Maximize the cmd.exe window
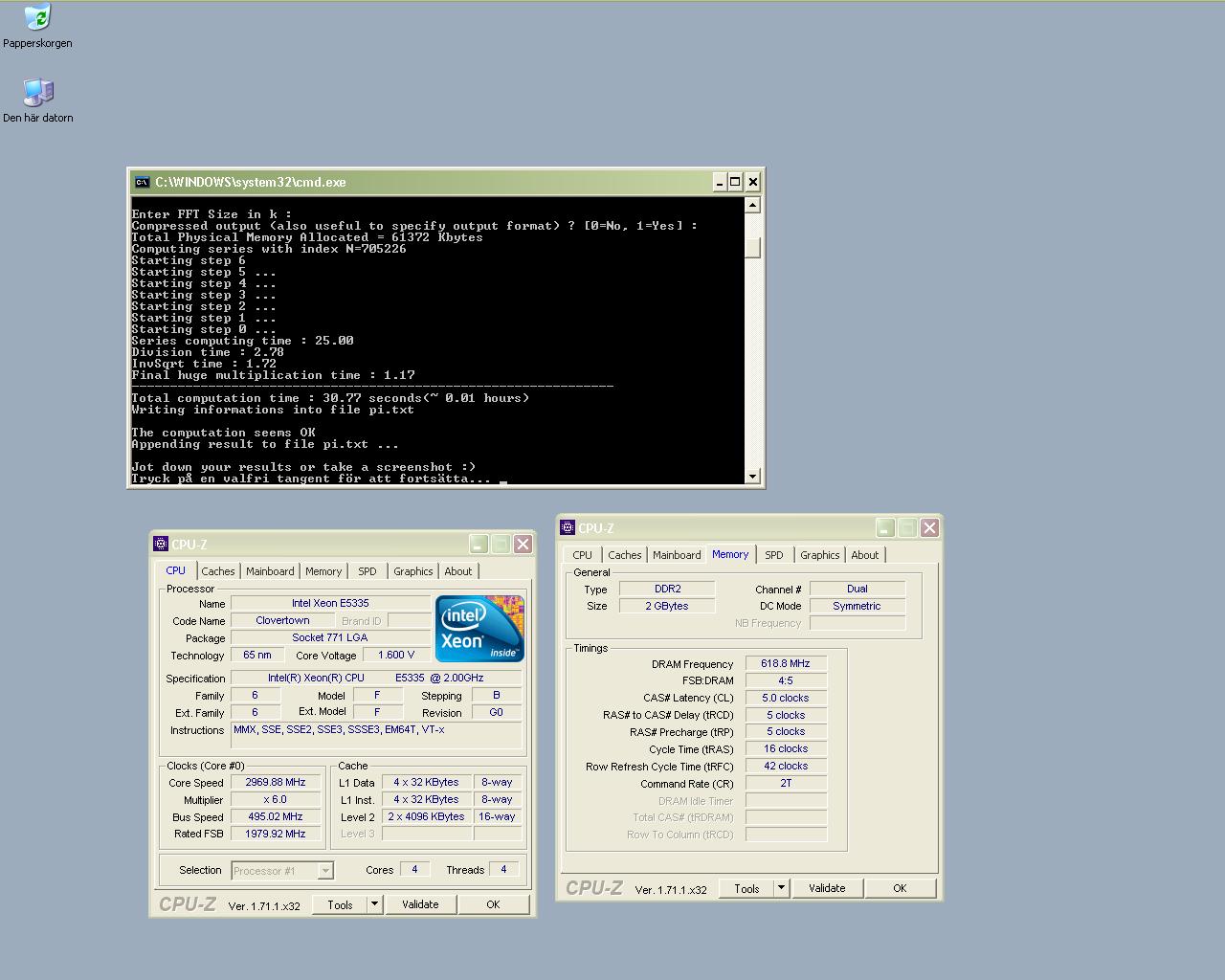 coord(735,182)
